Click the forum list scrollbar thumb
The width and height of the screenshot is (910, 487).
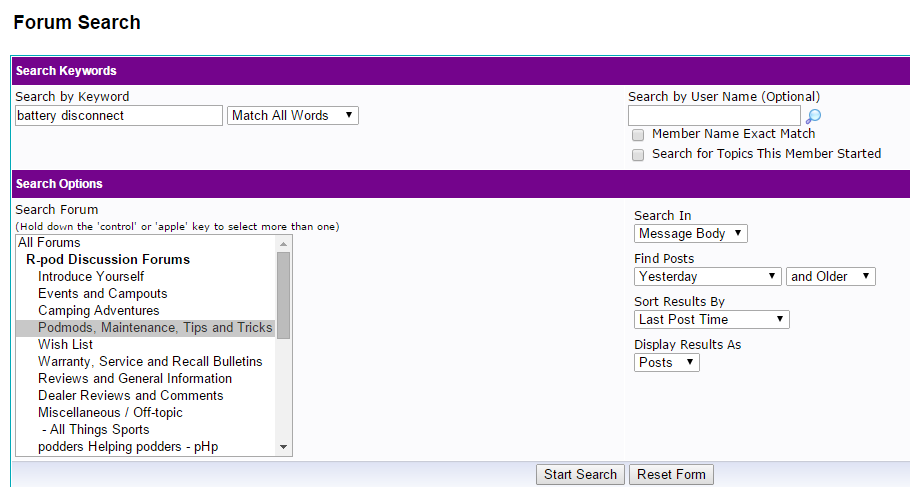tap(283, 295)
